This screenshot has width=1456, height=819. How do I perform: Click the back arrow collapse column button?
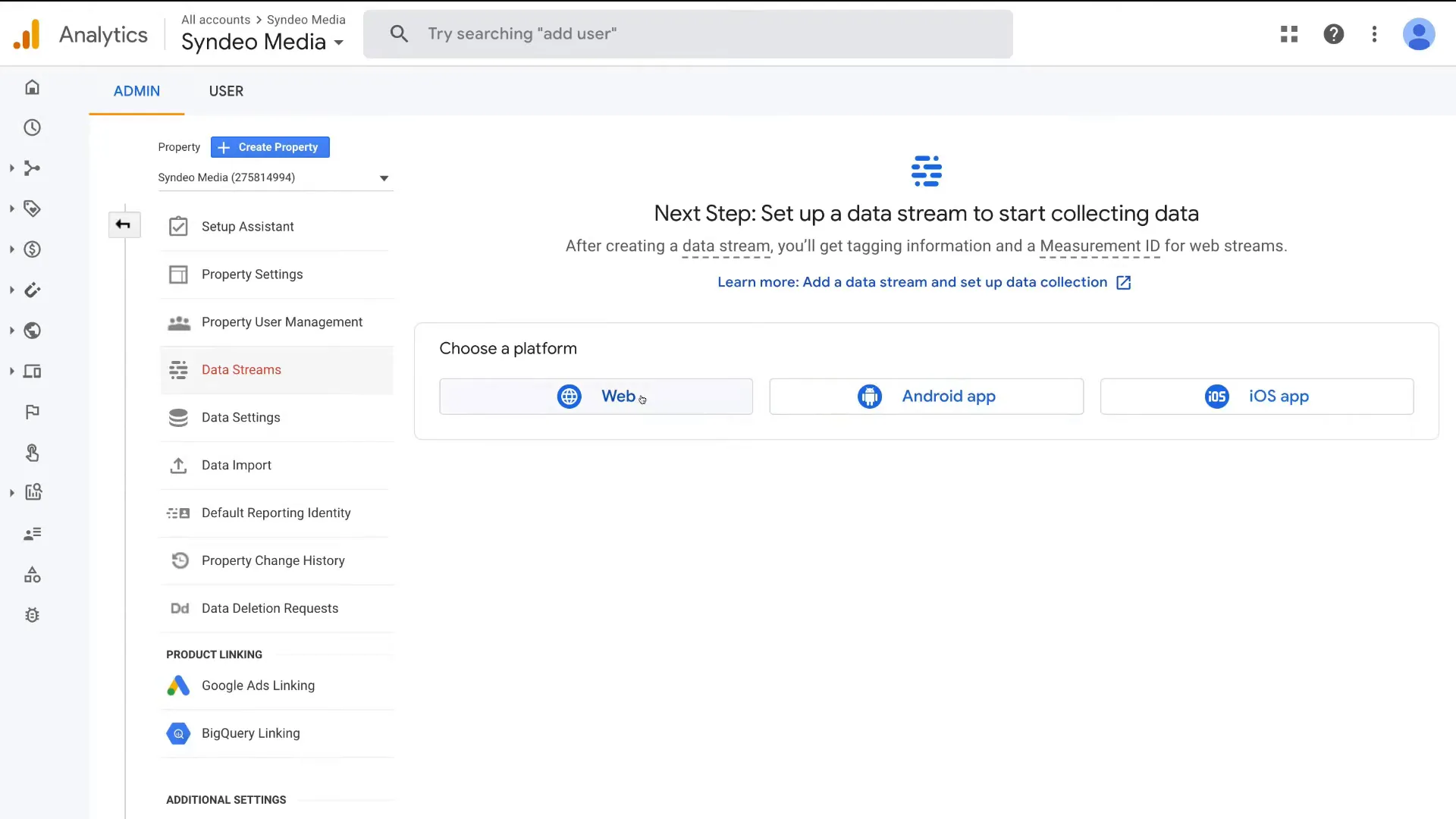coord(124,224)
